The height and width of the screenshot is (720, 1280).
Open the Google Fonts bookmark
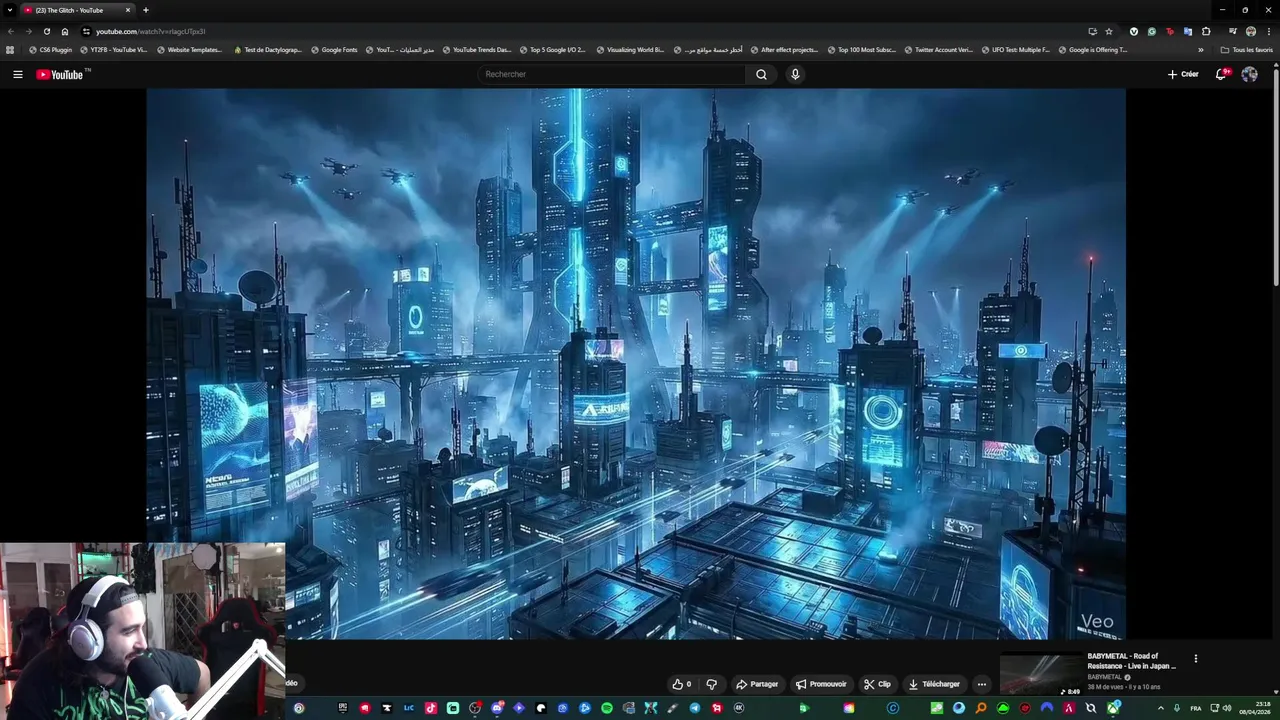coord(335,50)
